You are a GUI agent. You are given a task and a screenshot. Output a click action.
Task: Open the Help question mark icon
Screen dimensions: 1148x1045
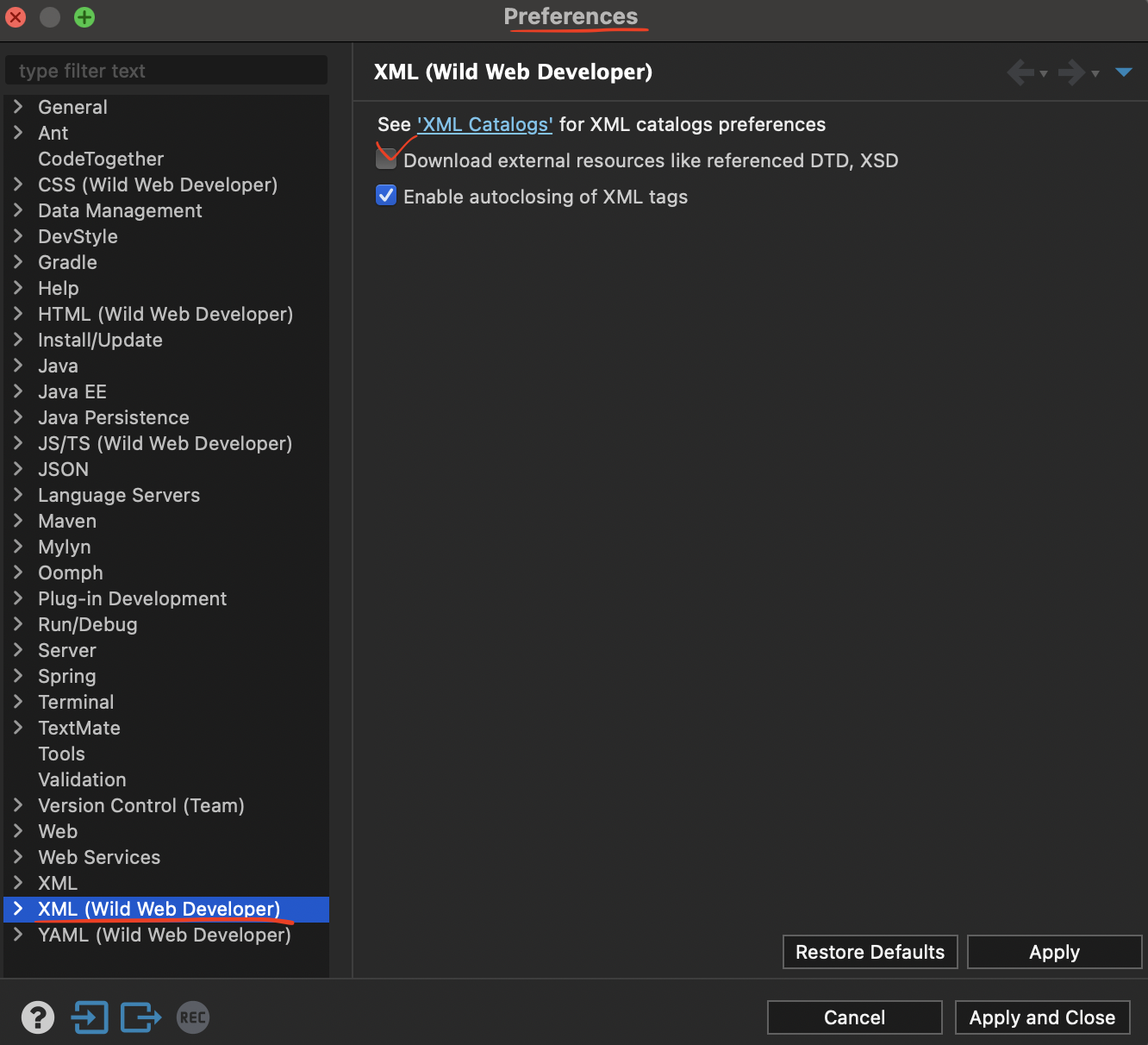(38, 1017)
